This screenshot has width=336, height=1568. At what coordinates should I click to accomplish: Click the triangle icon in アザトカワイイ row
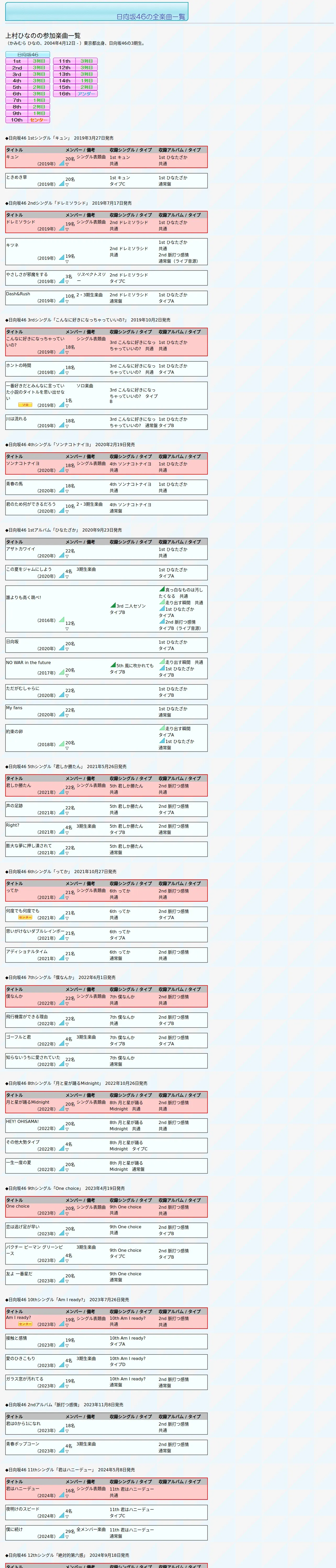61,555
